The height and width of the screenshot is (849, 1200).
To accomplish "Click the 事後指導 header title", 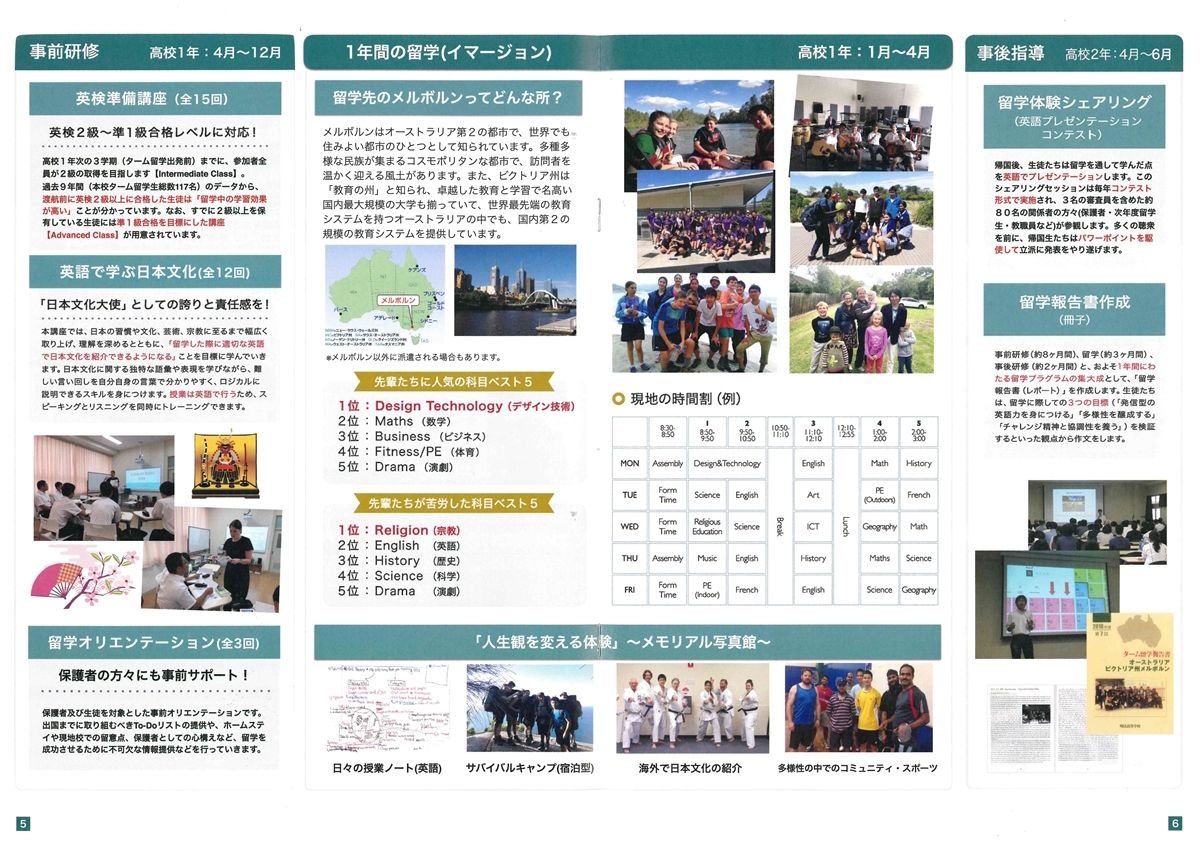I will tap(1010, 53).
